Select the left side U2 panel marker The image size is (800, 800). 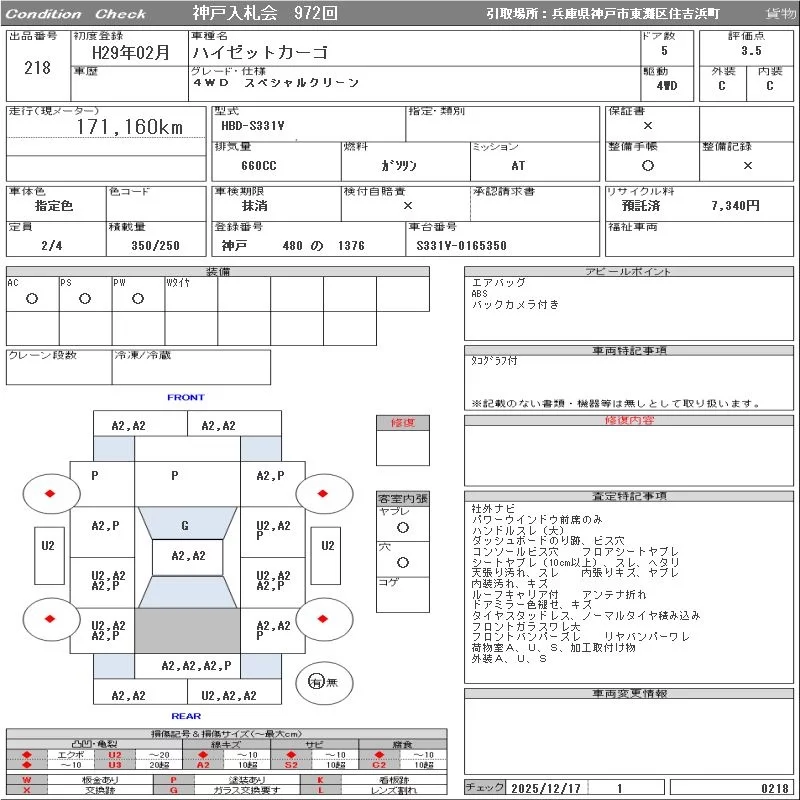(47, 546)
